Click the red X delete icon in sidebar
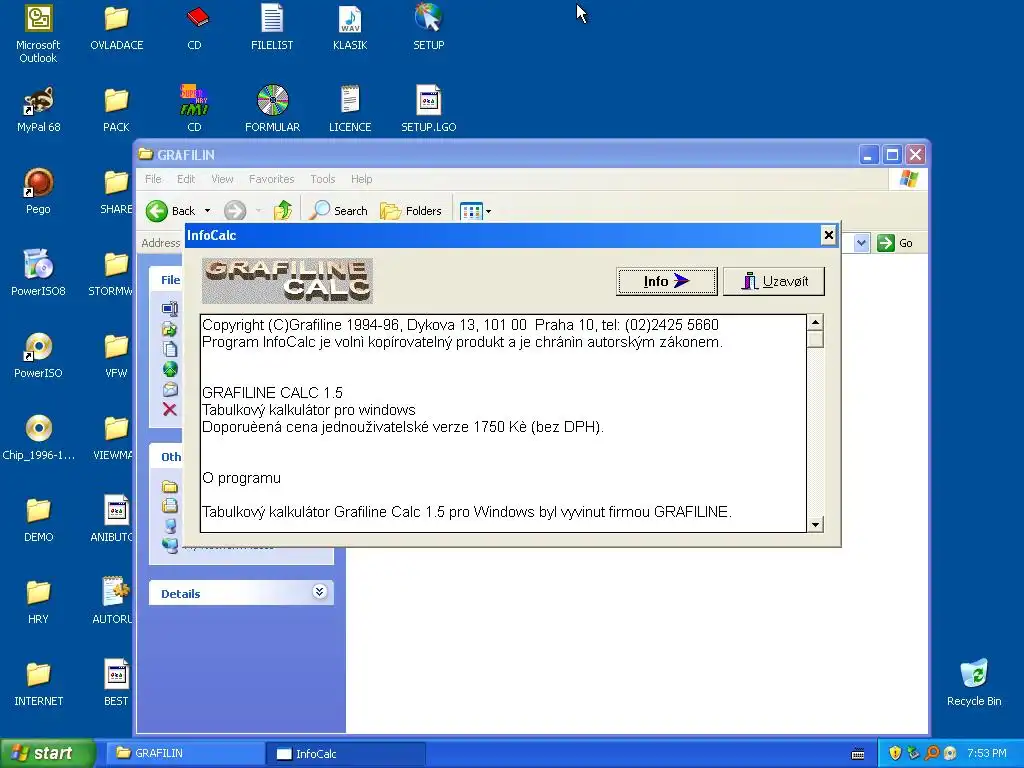Image resolution: width=1024 pixels, height=768 pixels. [170, 409]
